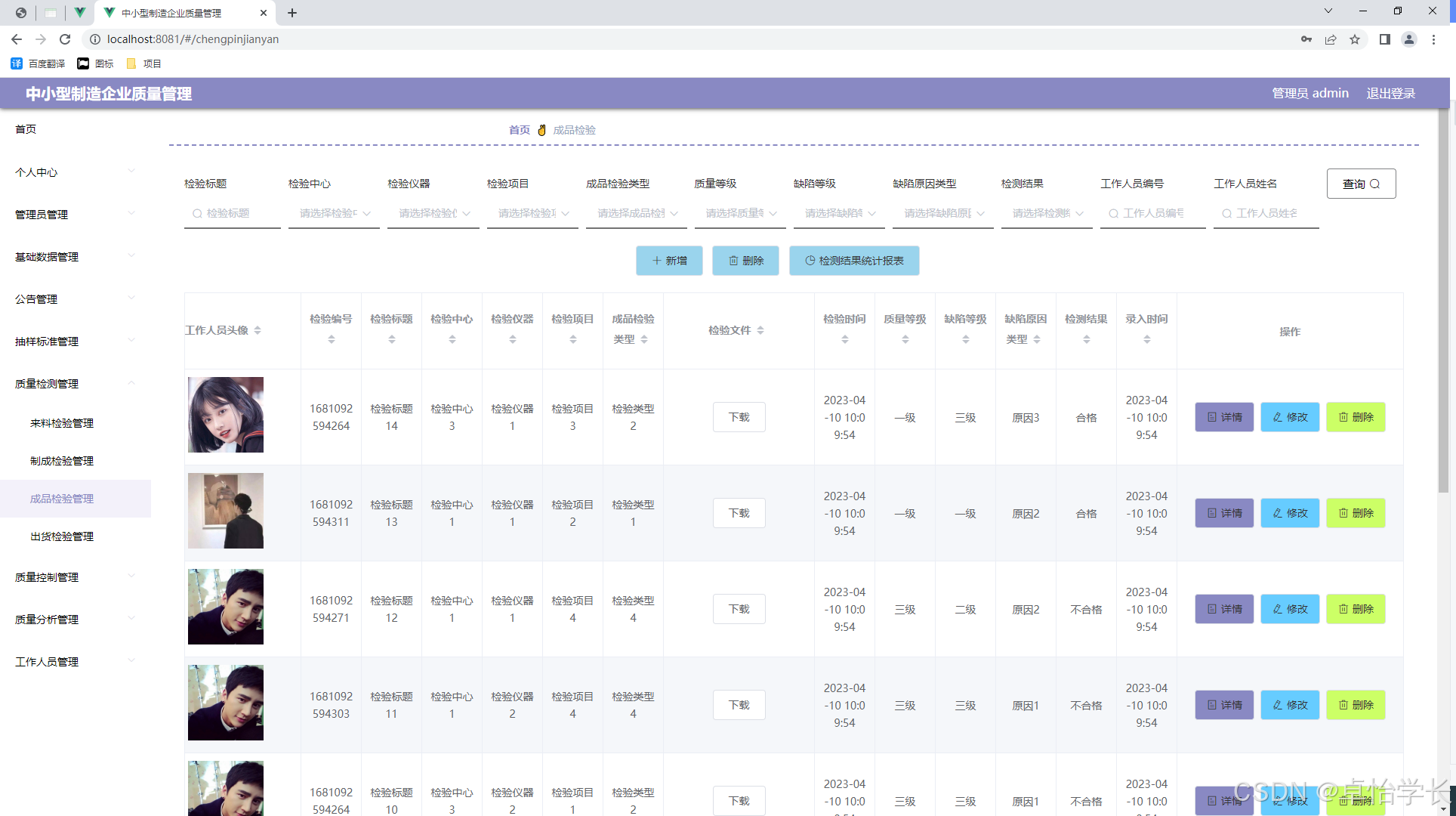Open browser side panel icon
The height and width of the screenshot is (816, 1456).
pos(1384,39)
